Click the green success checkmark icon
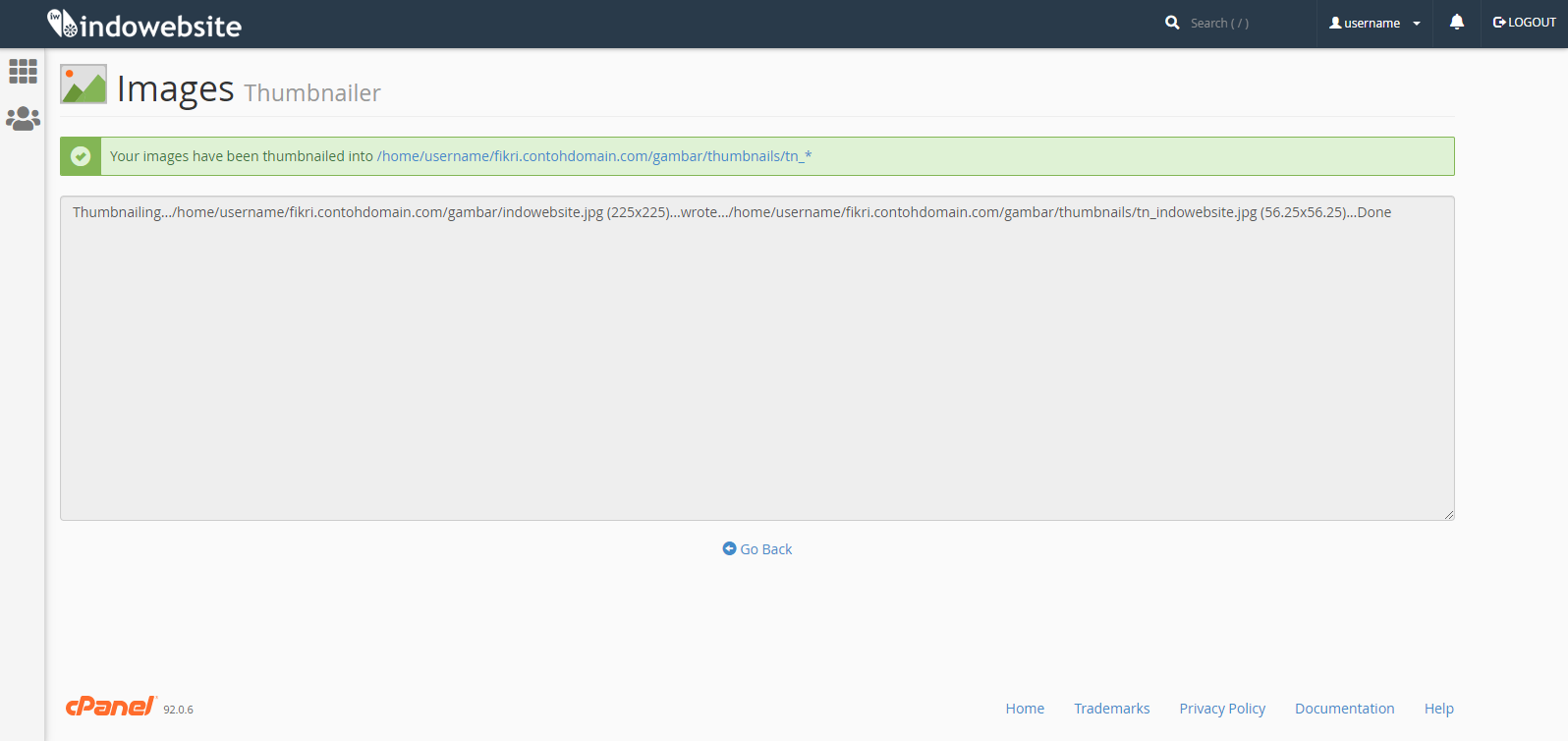 [81, 156]
